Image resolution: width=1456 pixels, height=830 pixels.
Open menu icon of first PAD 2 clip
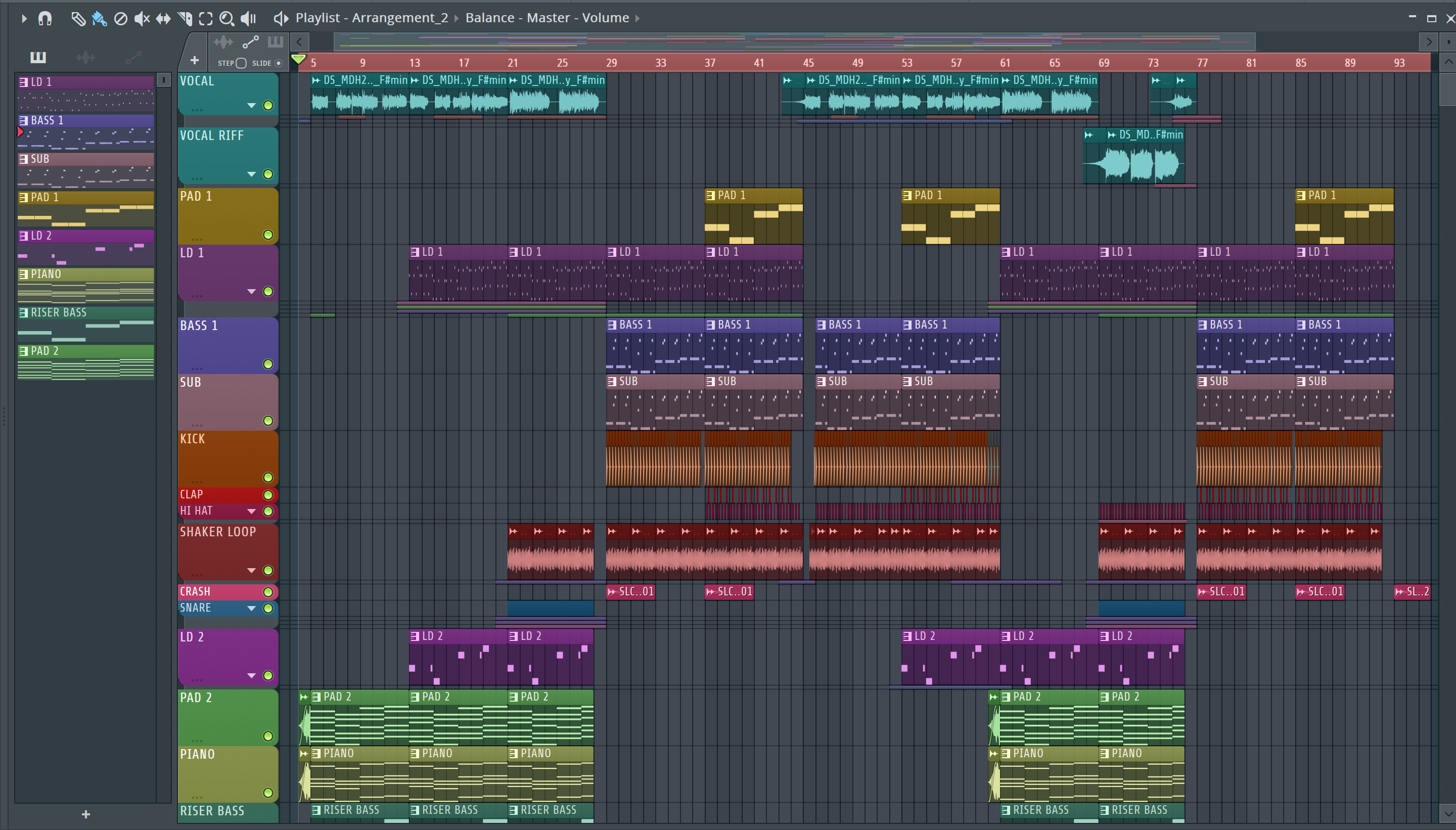(x=316, y=697)
